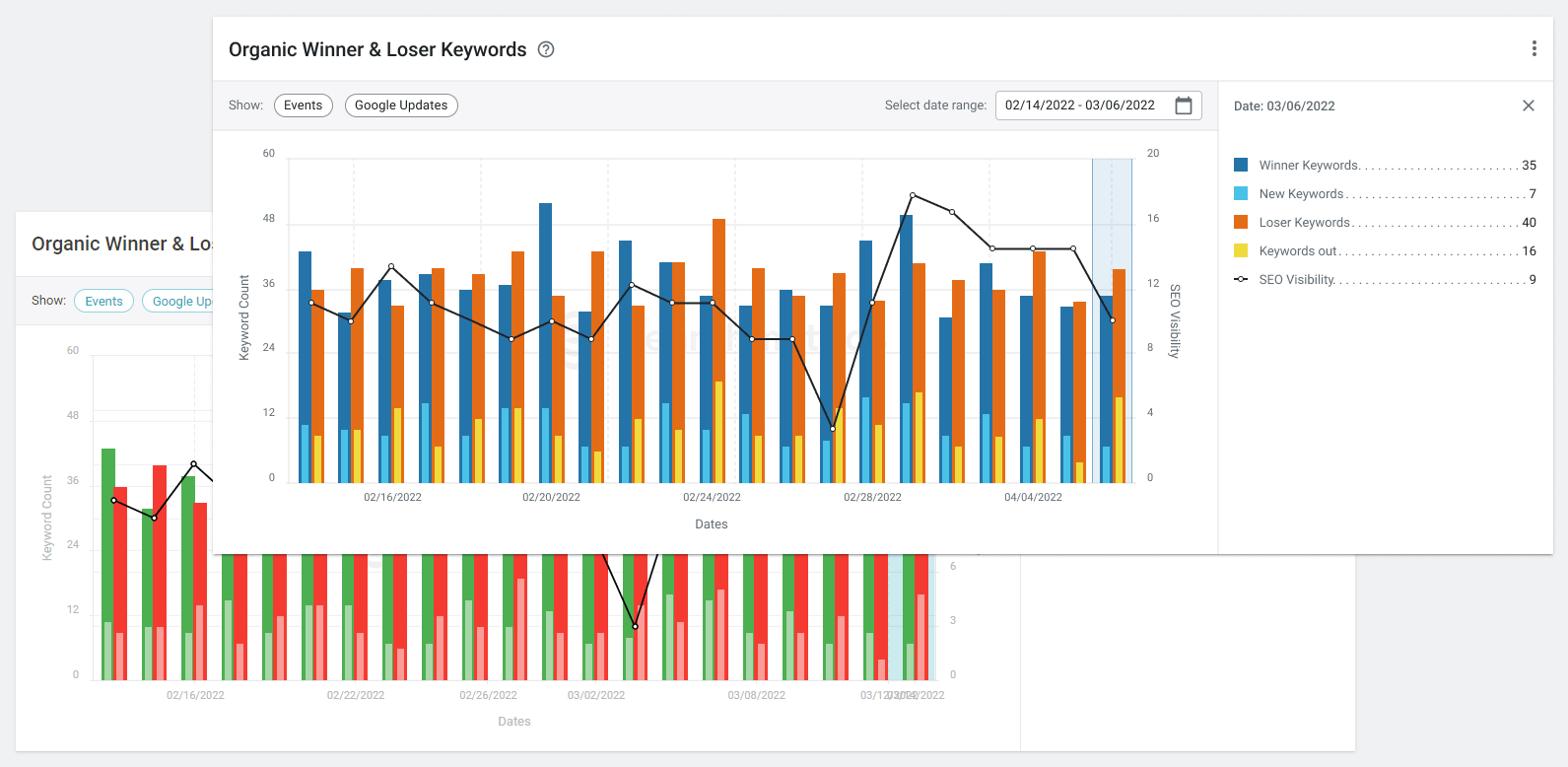The width and height of the screenshot is (1568, 767).
Task: Click the Google Updates chip in background card
Action: click(181, 302)
